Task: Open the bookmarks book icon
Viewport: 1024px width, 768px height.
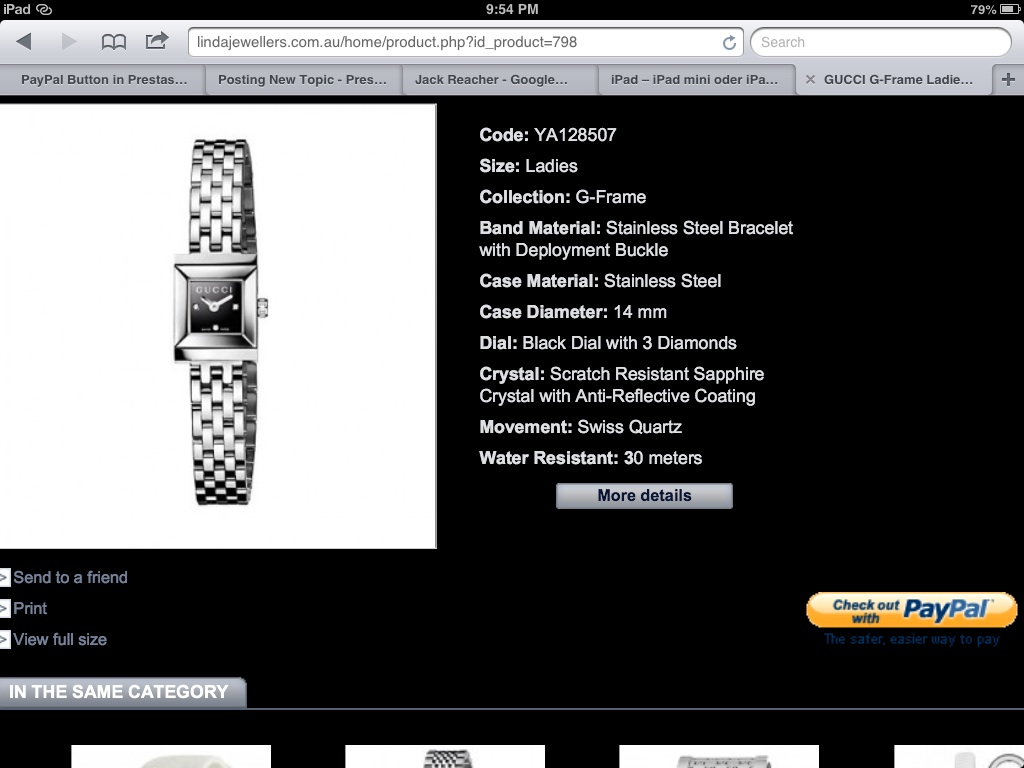Action: tap(114, 42)
